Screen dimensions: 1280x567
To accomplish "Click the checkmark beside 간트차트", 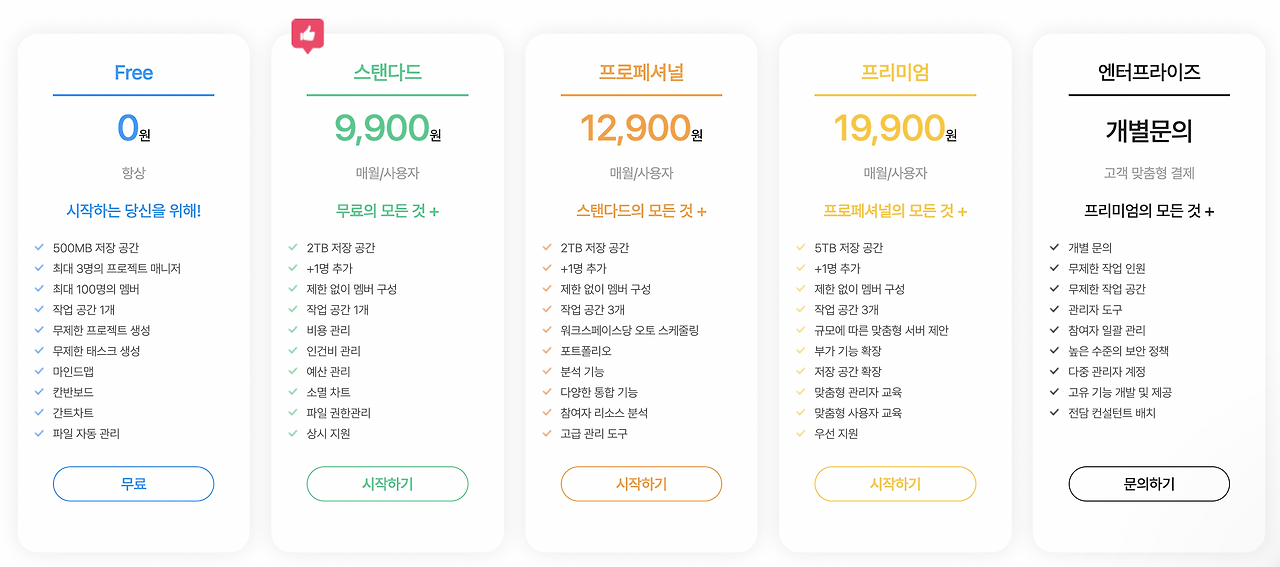I will (39, 413).
